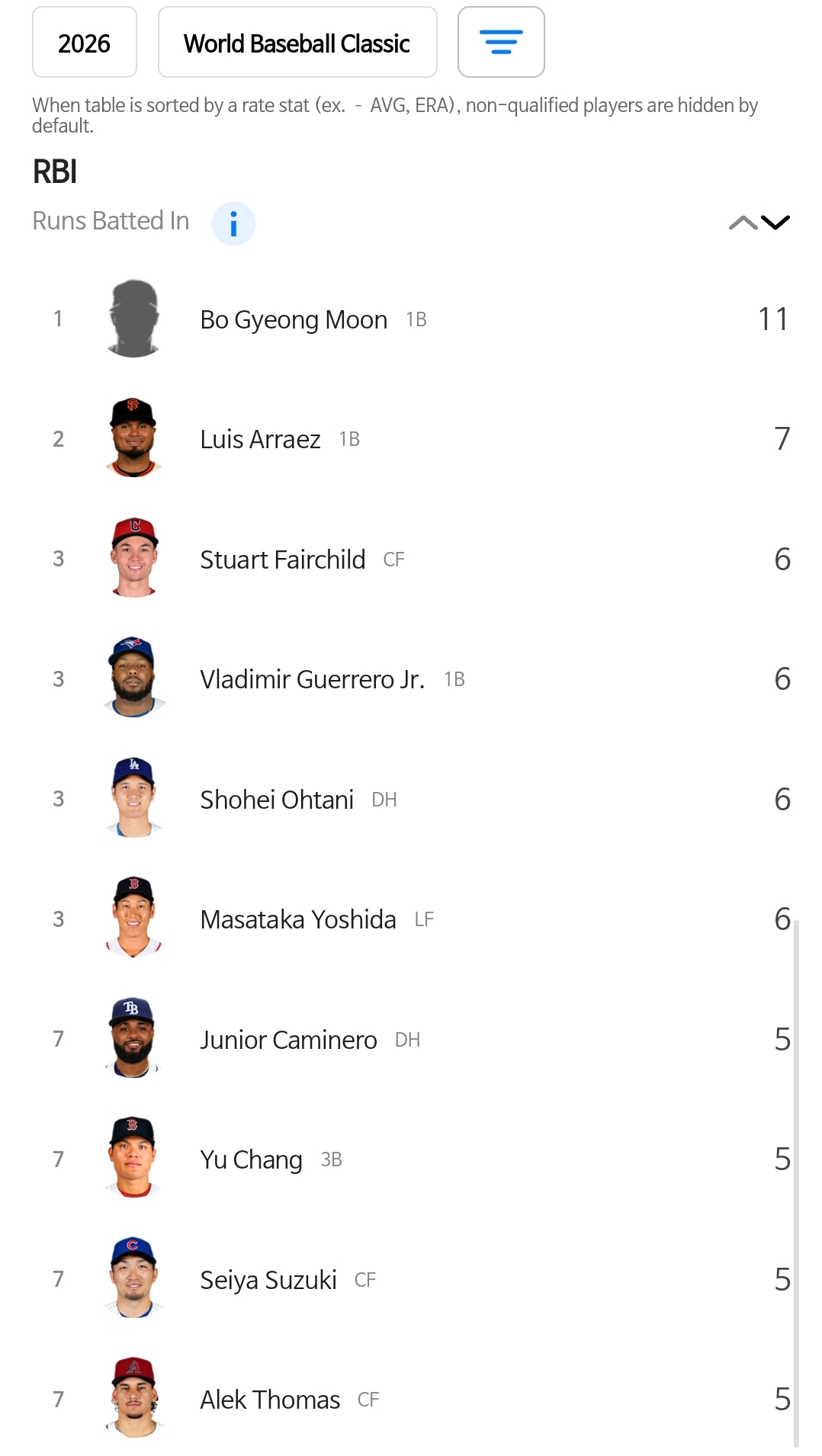
Task: Sort RBI descending with down chevron
Action: coord(776,223)
